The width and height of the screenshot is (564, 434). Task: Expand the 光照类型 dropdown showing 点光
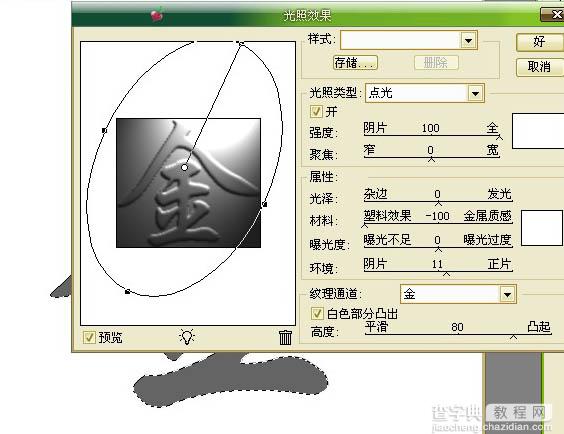click(475, 93)
